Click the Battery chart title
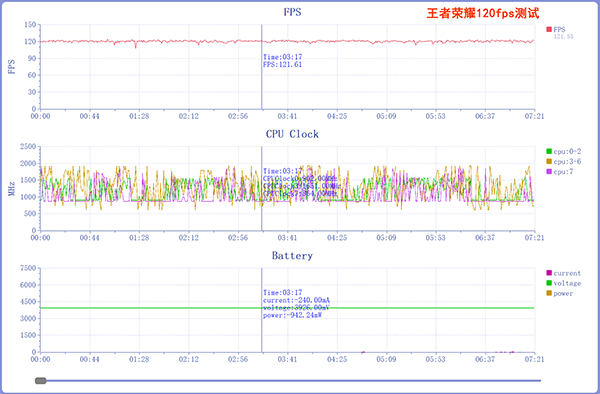600x394 pixels. click(x=292, y=256)
